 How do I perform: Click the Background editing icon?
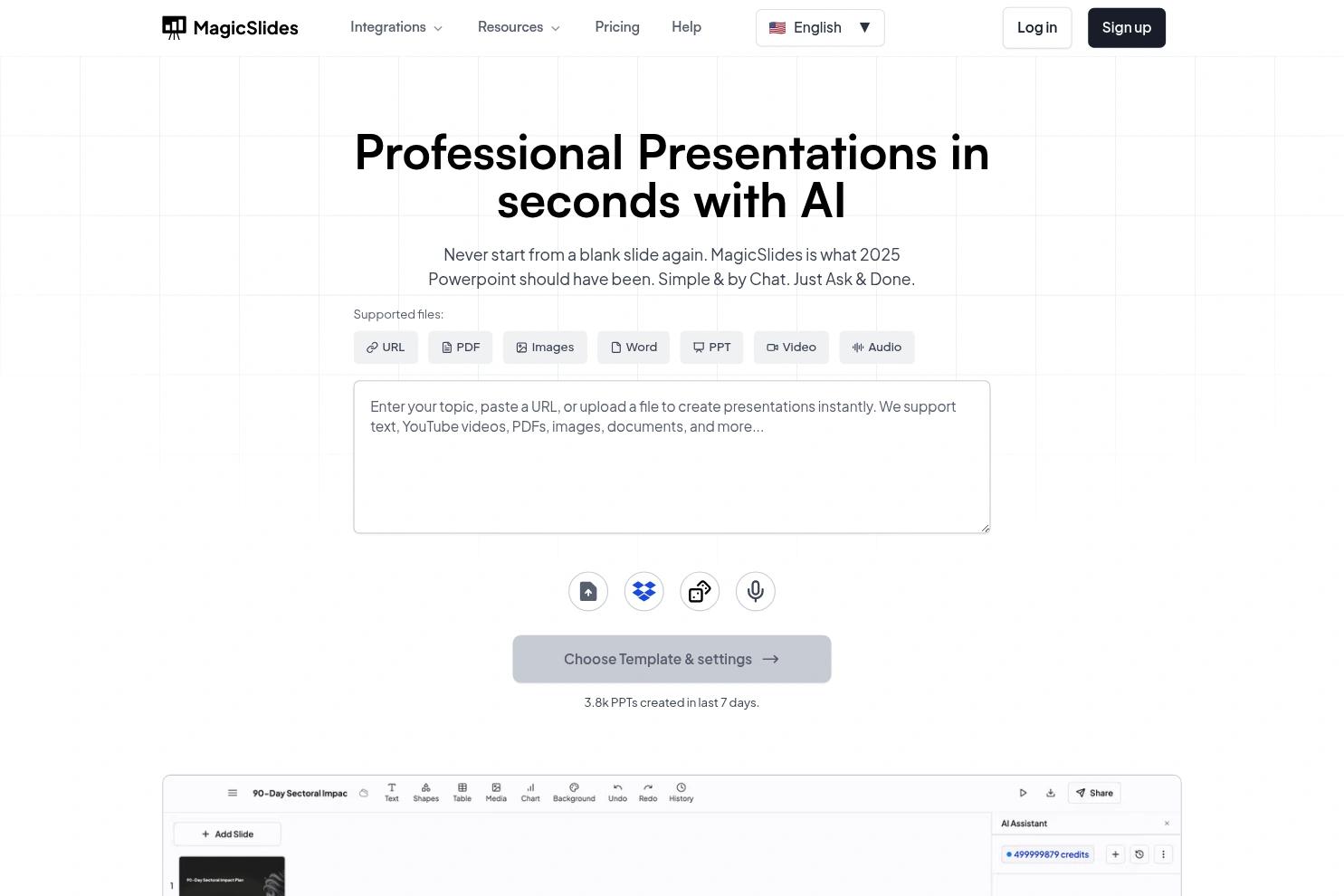pyautogui.click(x=573, y=792)
